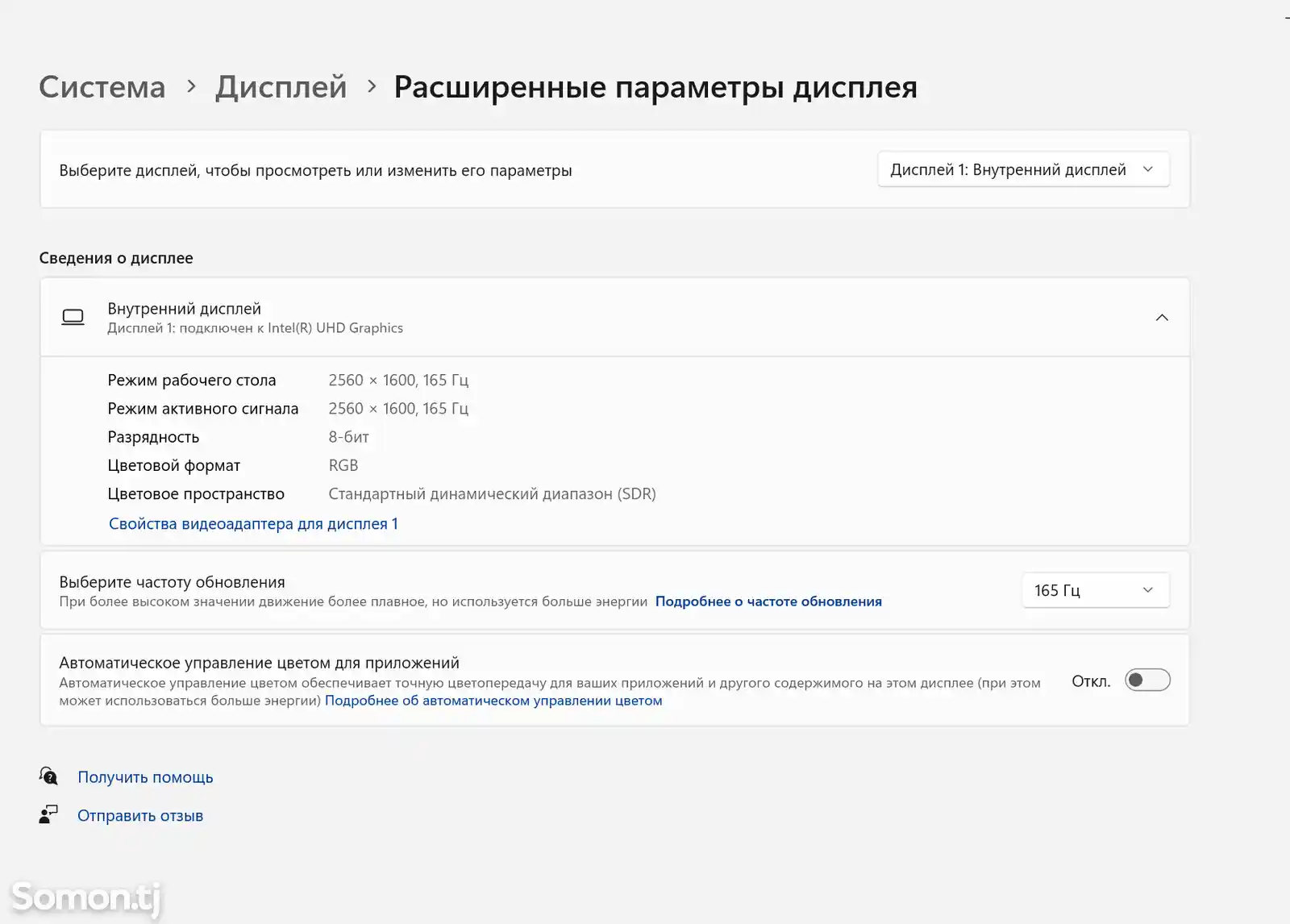Open the Дисплей 1: Внутренний дисплей dropdown

click(1023, 169)
